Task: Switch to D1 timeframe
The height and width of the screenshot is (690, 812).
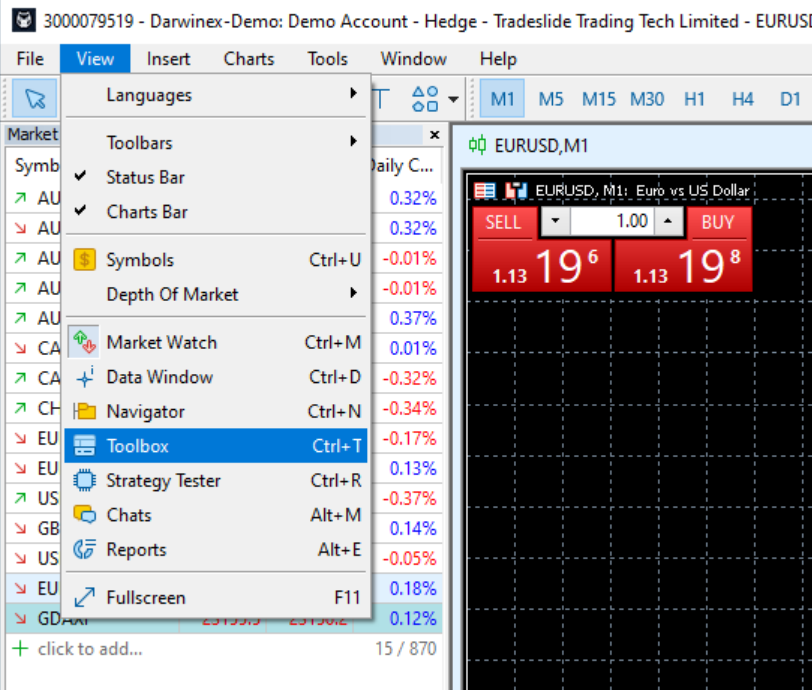Action: [790, 98]
